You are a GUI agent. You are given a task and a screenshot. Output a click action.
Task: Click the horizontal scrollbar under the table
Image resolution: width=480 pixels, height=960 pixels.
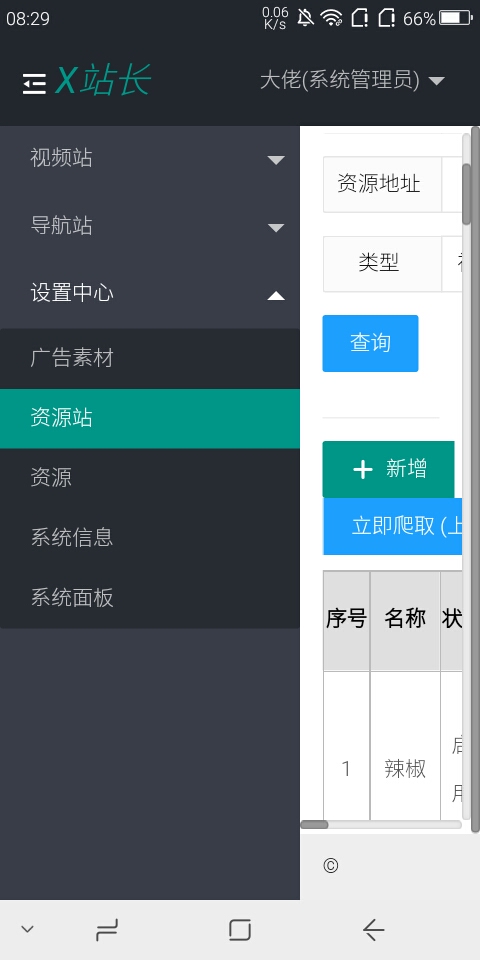point(380,825)
